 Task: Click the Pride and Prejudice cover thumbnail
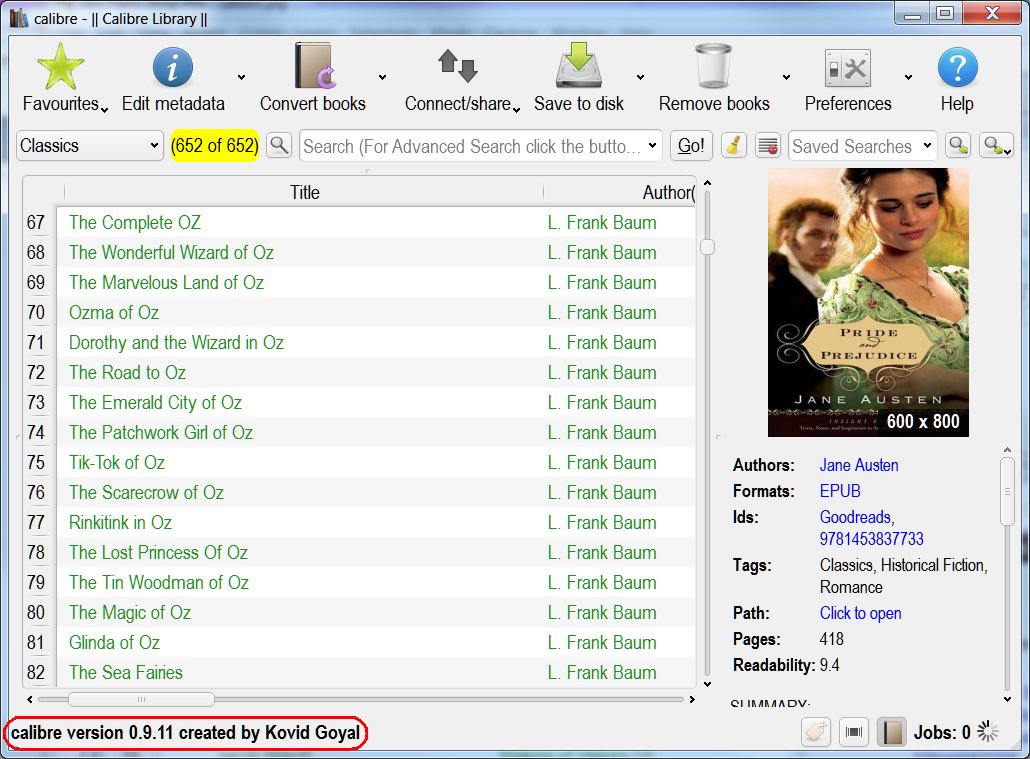[868, 302]
